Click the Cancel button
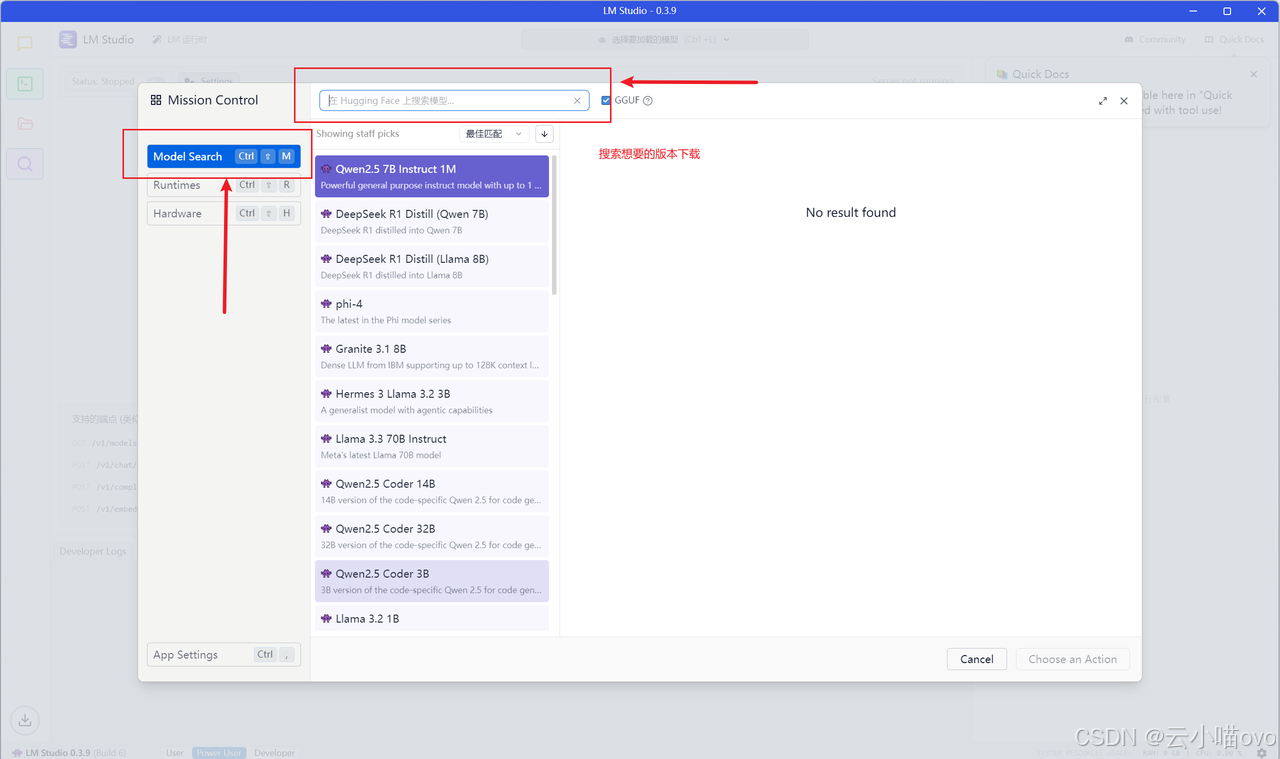Screen dimensions: 1280x759 977,659
